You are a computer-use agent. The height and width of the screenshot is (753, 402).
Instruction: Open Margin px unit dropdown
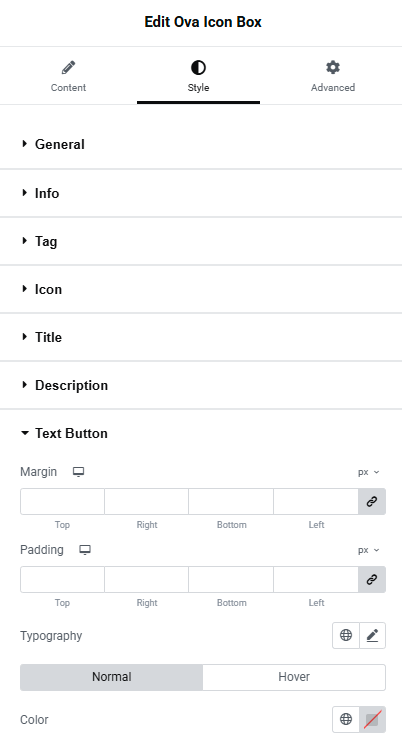click(368, 472)
